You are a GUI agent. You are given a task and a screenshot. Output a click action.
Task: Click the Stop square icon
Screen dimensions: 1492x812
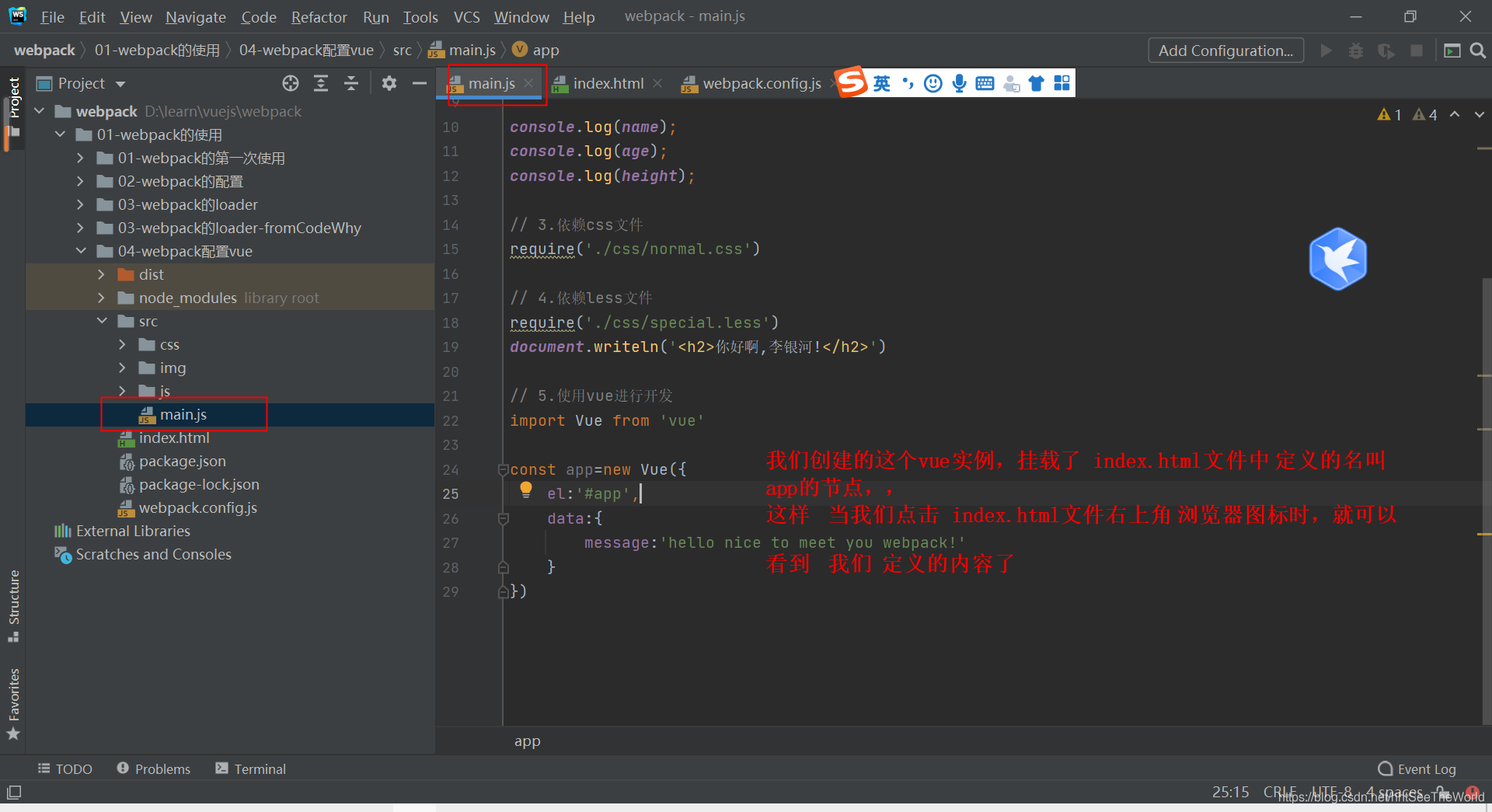pos(1417,51)
